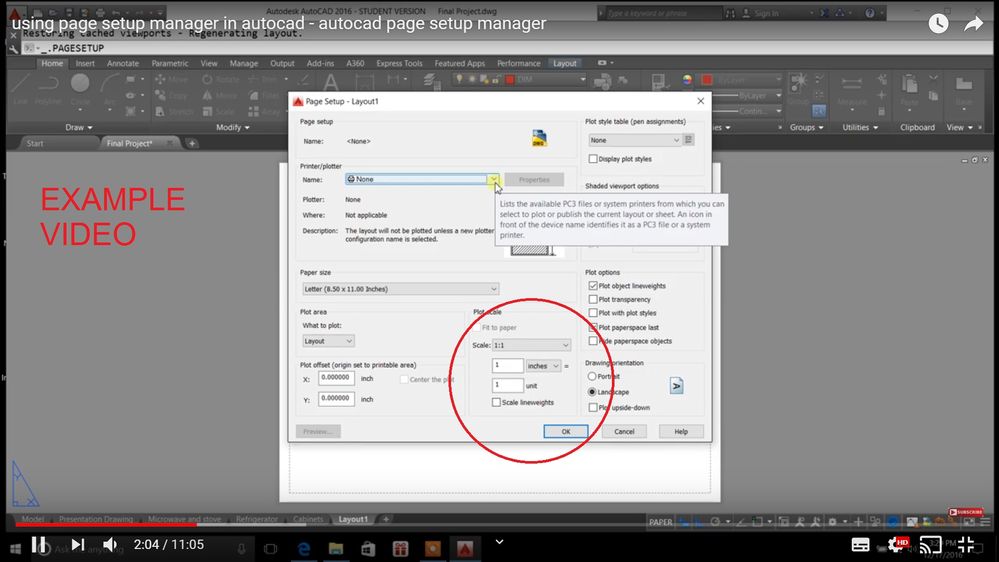The height and width of the screenshot is (562, 999).
Task: Click the landscape orientation preview icon
Action: [x=677, y=386]
